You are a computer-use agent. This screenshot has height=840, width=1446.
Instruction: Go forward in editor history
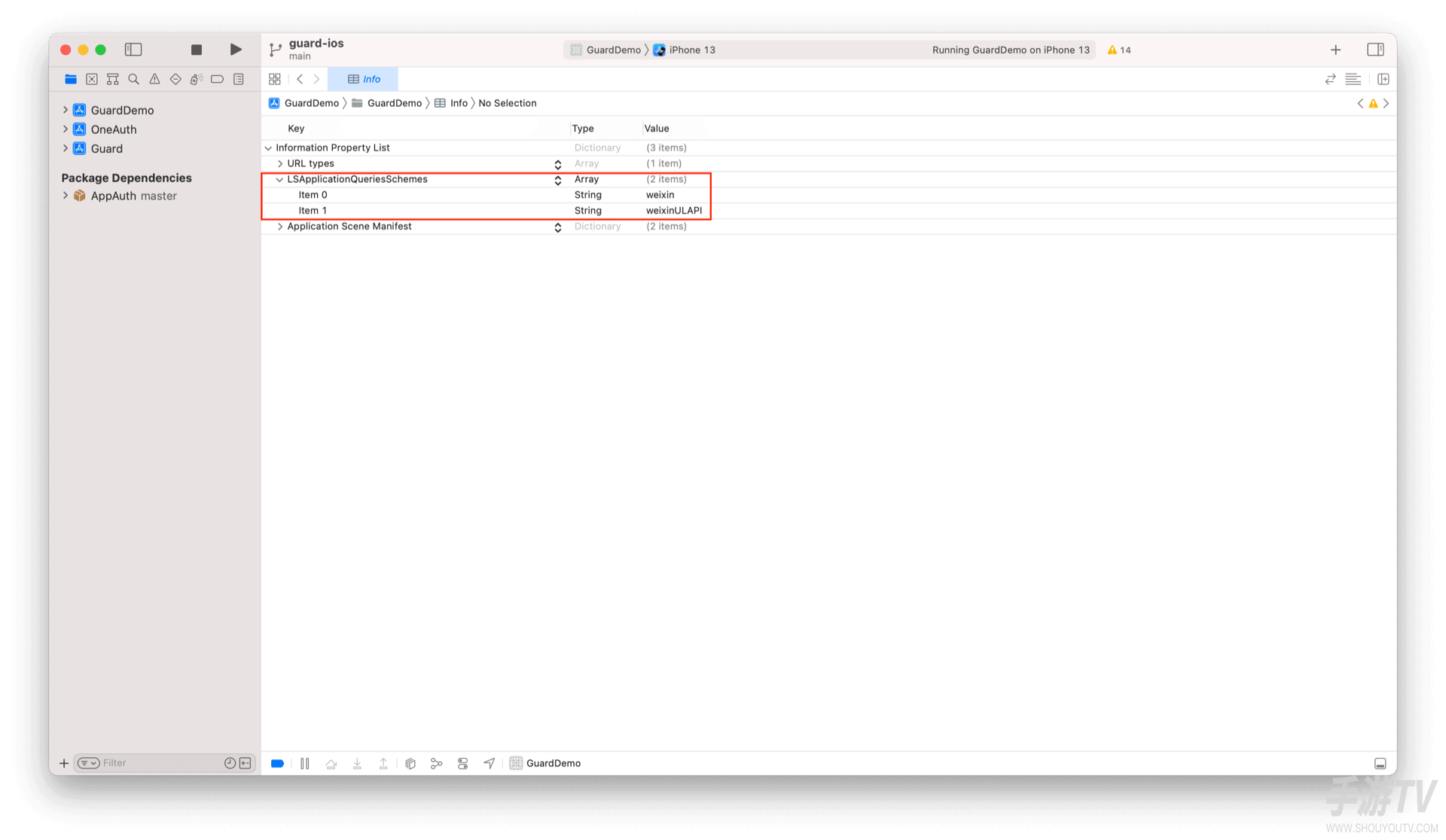click(316, 79)
